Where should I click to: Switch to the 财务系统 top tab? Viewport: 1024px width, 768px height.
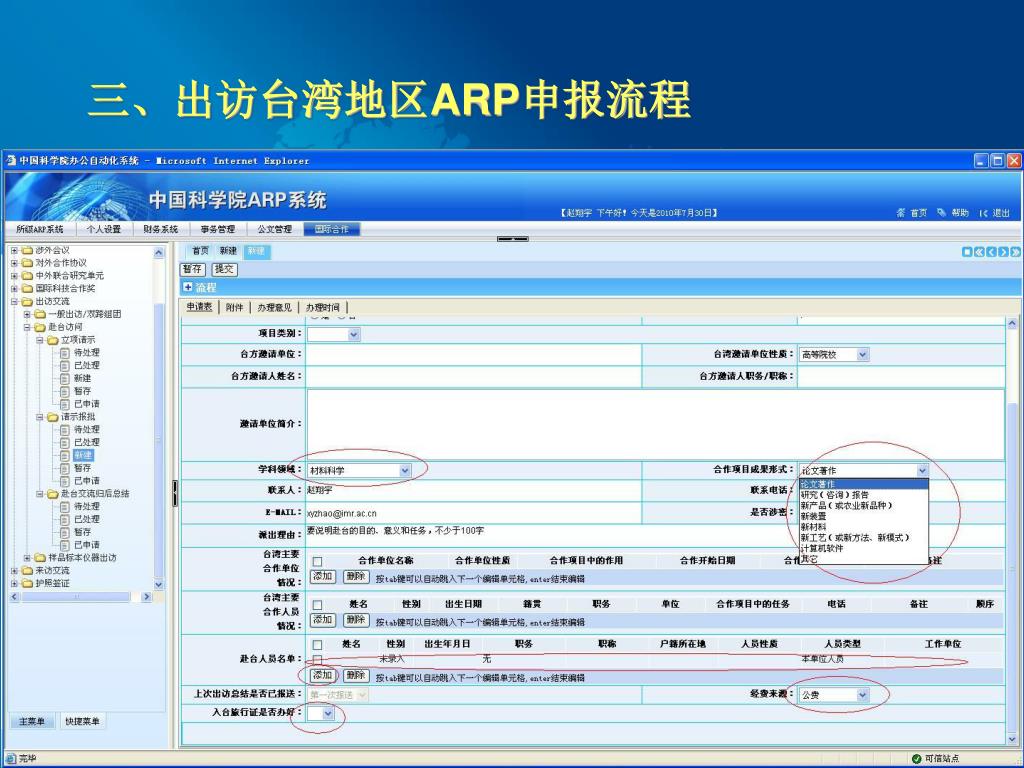click(x=161, y=229)
